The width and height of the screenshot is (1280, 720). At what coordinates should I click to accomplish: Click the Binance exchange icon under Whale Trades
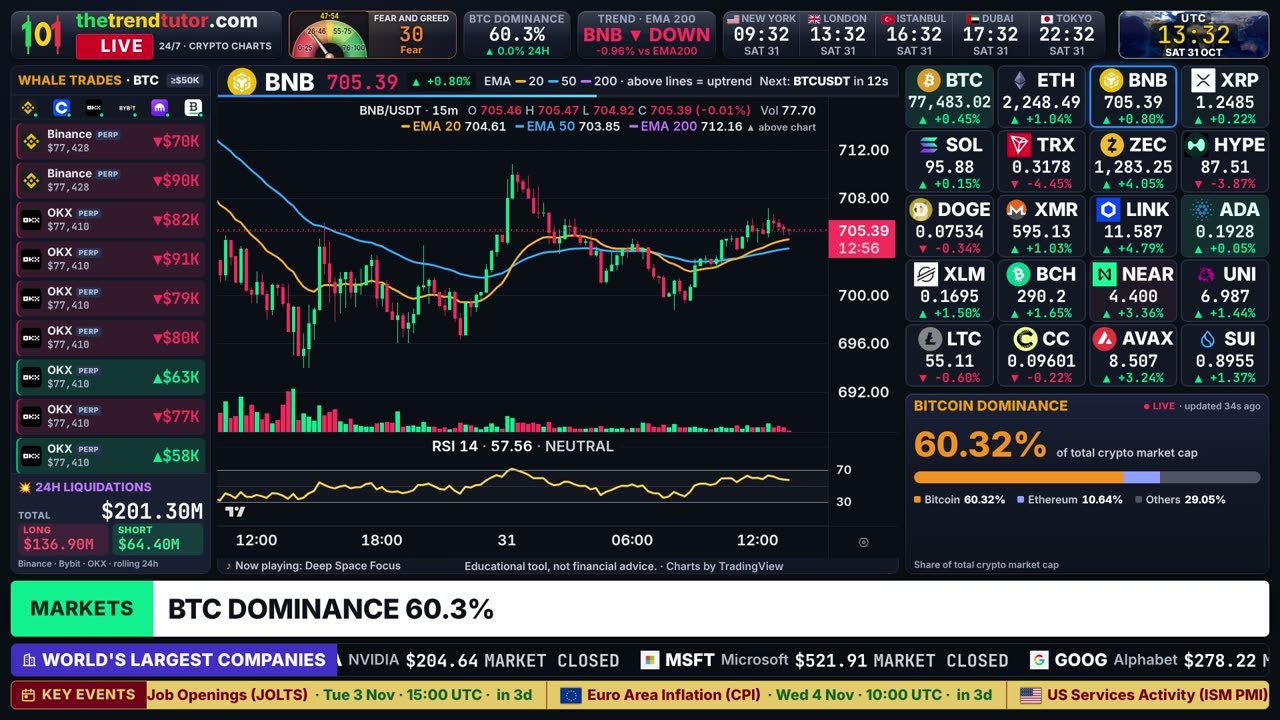[29, 108]
